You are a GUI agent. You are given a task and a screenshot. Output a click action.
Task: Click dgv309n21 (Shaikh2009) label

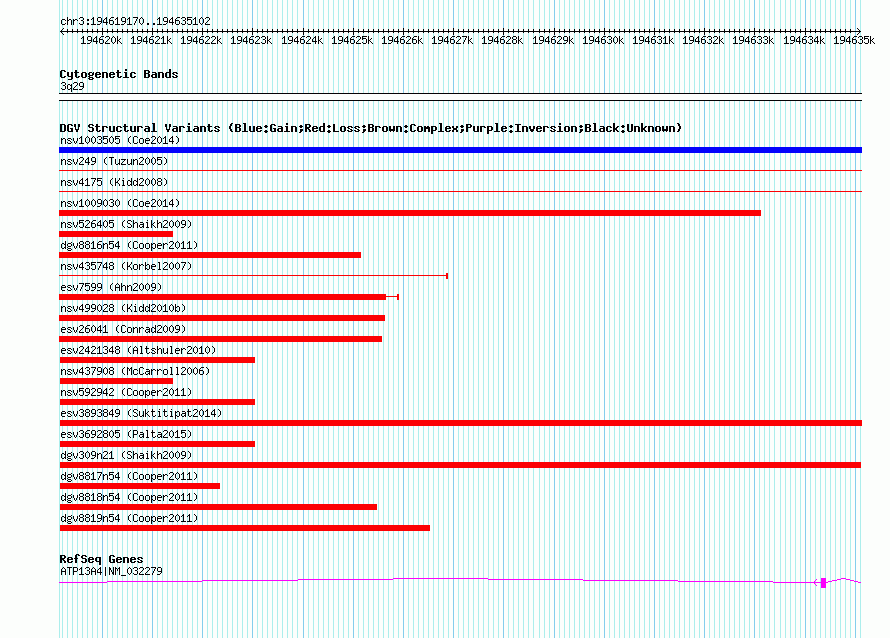126,455
